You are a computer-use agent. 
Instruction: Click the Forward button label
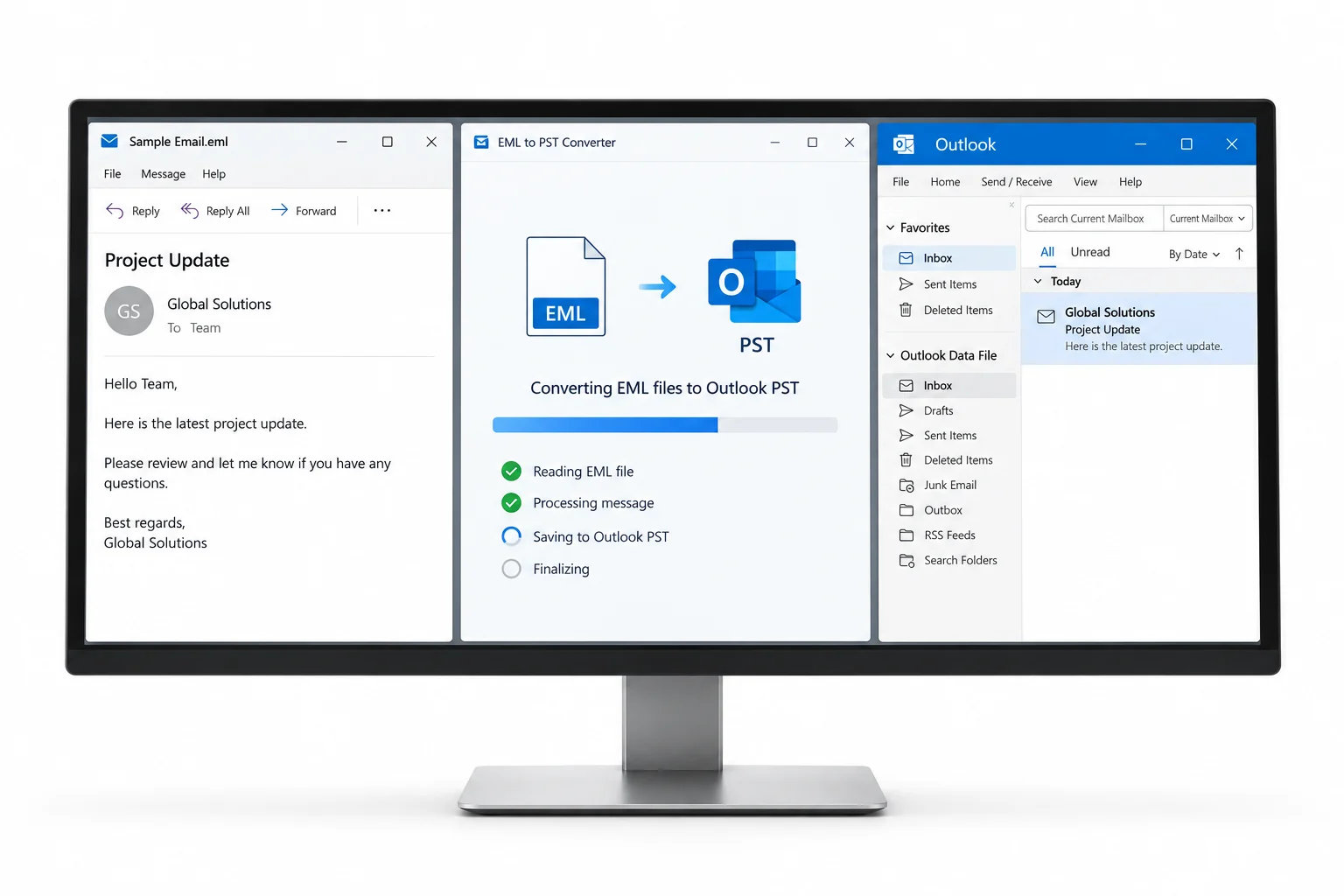pos(316,211)
